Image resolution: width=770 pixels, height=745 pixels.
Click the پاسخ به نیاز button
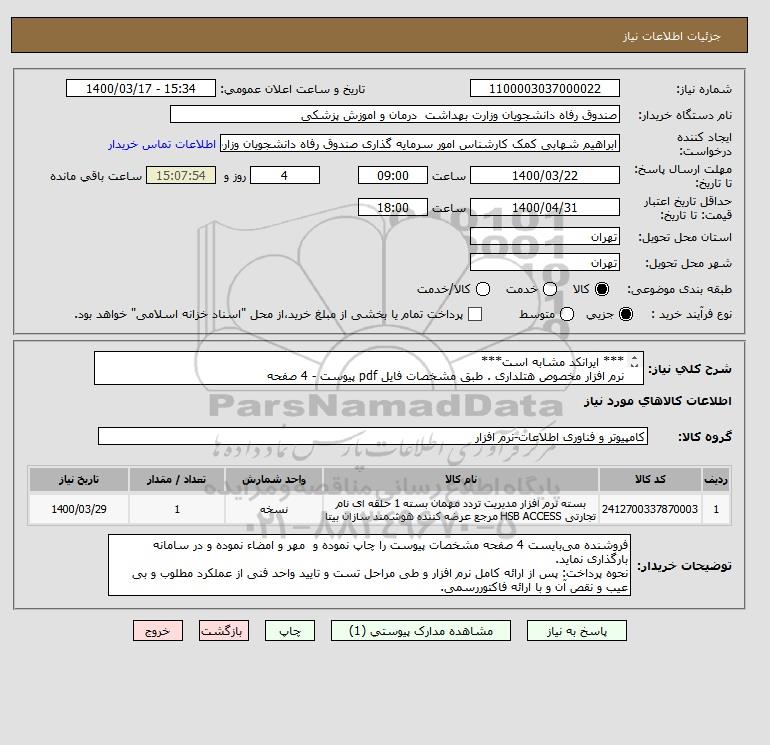577,631
